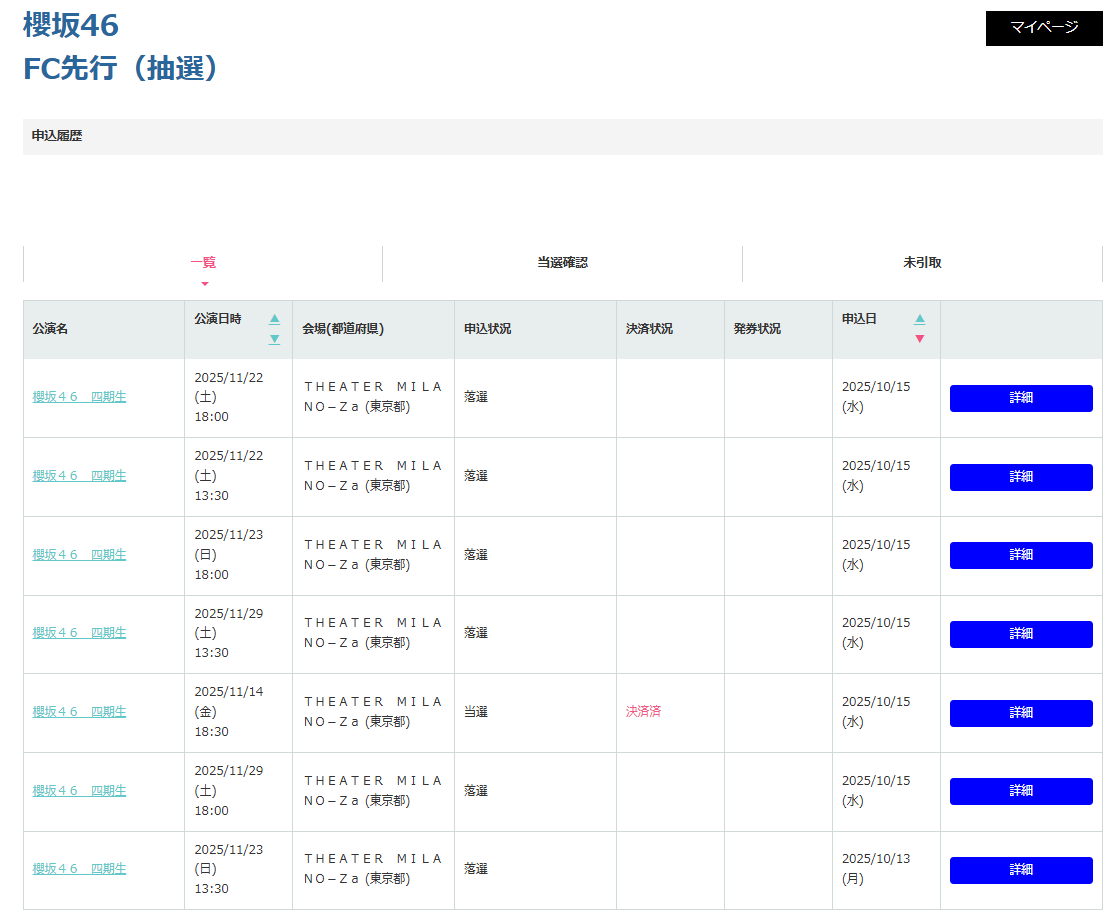Click the 決済済 payment status text
Viewport: 1116px width, 918px height.
(x=643, y=712)
